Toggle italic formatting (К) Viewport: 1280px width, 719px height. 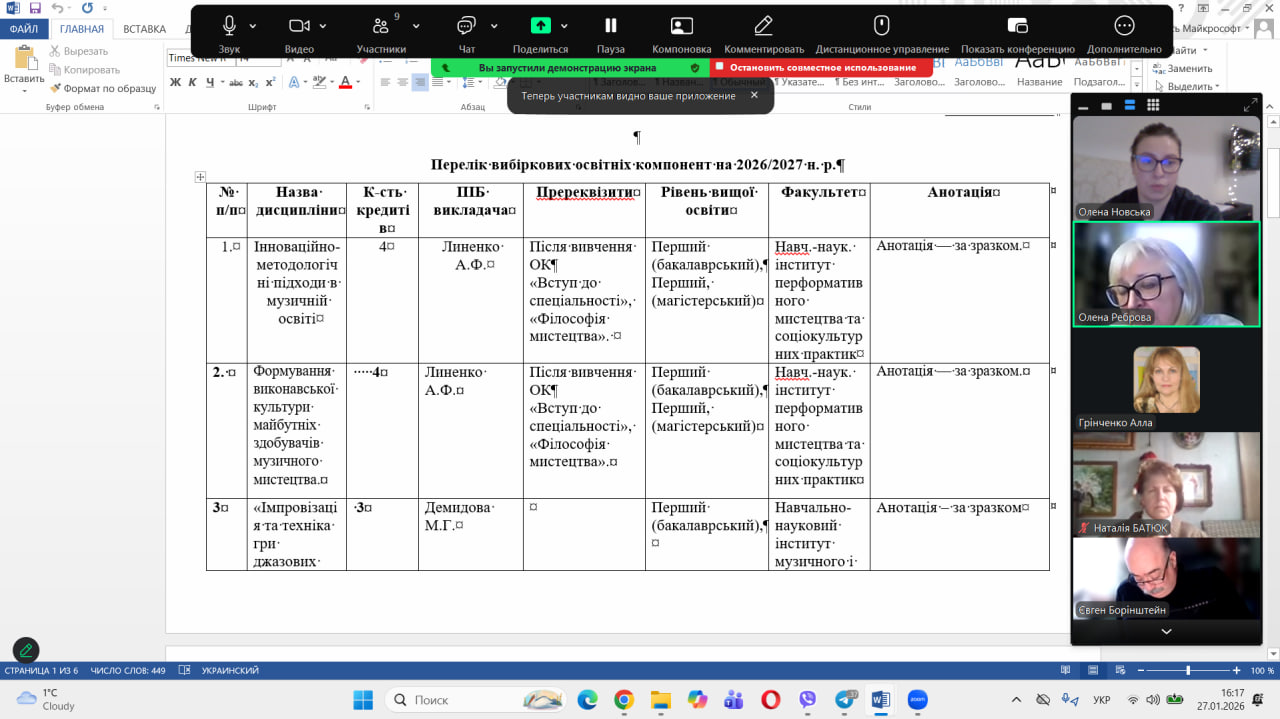coord(193,82)
